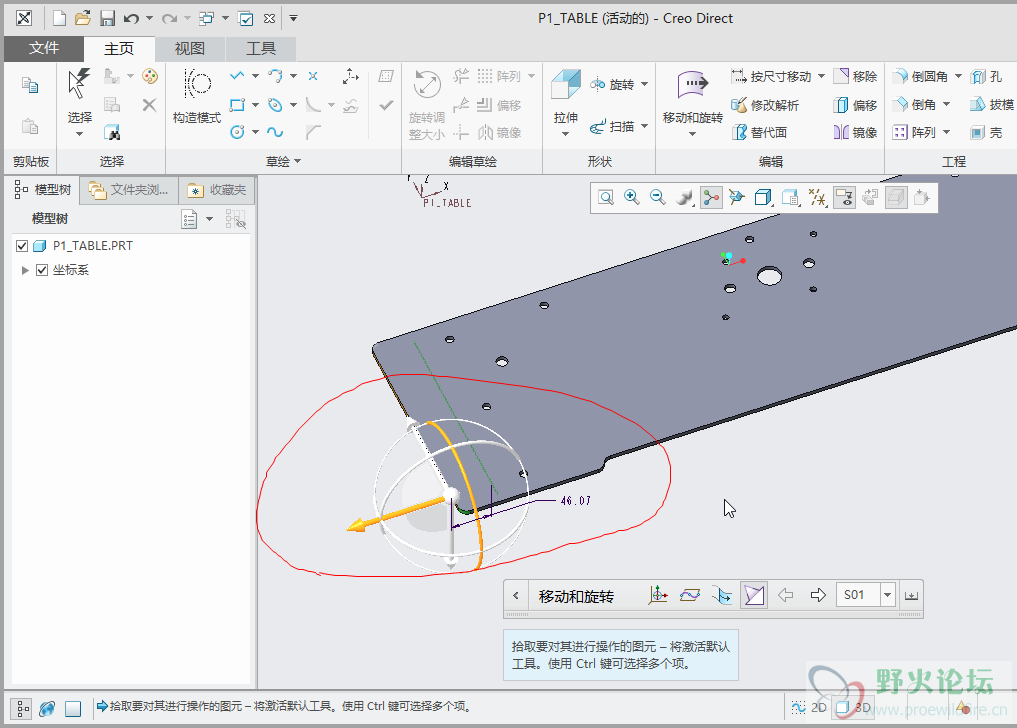Screen dimensions: 1017x728
Task: Switch to the 工具 ribbon tab
Action: point(261,49)
